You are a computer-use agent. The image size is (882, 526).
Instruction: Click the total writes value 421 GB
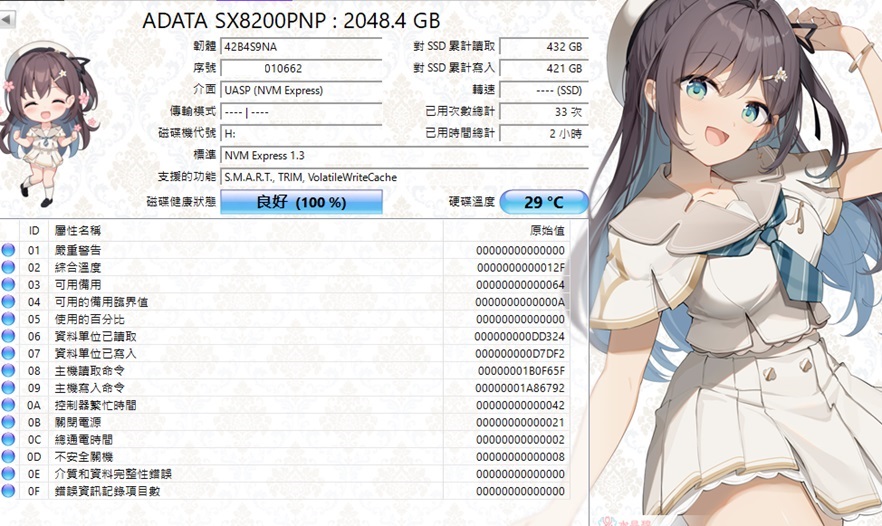pos(543,68)
